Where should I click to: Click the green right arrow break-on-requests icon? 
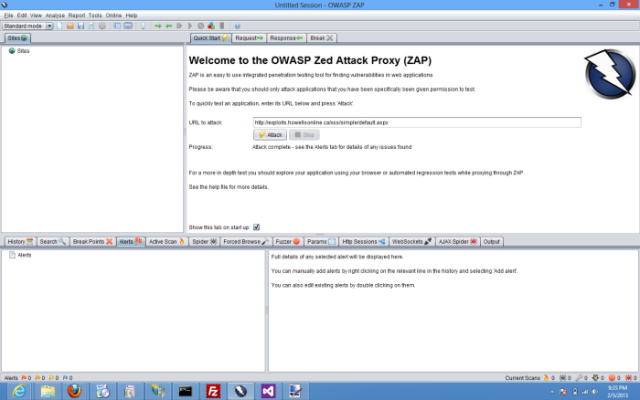[x=158, y=26]
